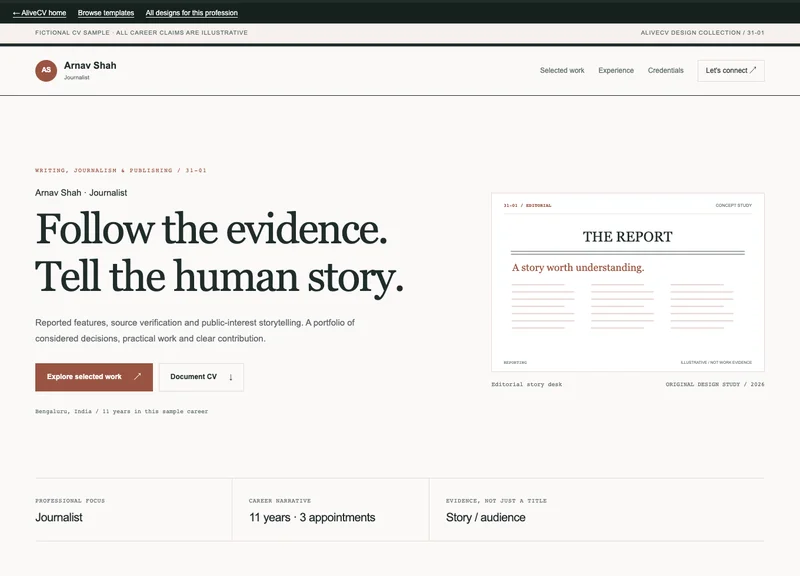
Task: Click the 'Career narrative' label
Action: (280, 500)
